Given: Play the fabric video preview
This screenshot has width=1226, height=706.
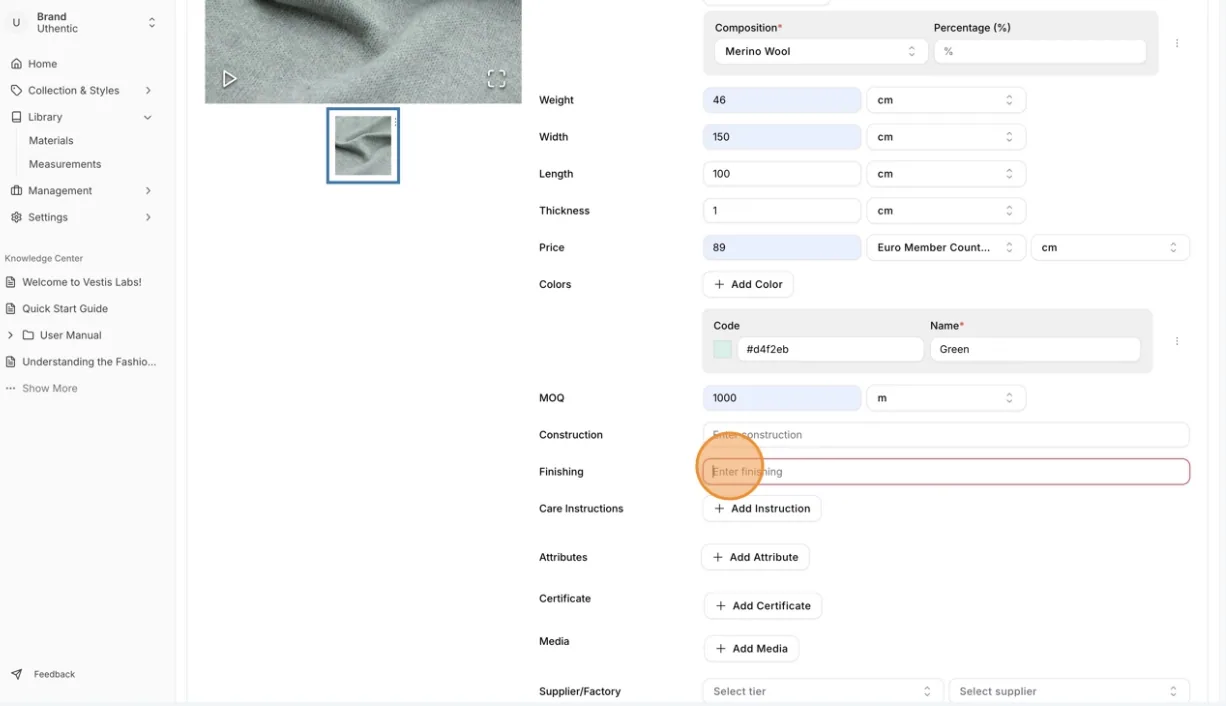Looking at the screenshot, I should coord(229,78).
